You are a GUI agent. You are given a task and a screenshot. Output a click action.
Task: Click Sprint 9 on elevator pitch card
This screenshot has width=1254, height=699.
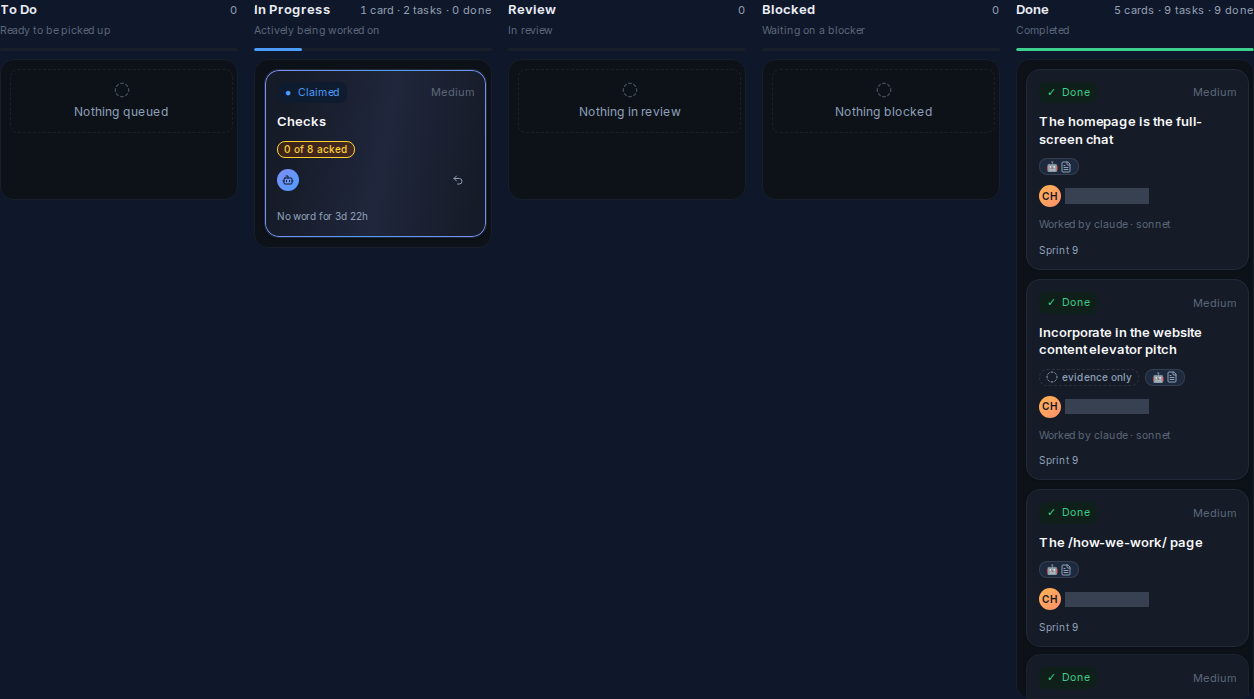(1059, 460)
